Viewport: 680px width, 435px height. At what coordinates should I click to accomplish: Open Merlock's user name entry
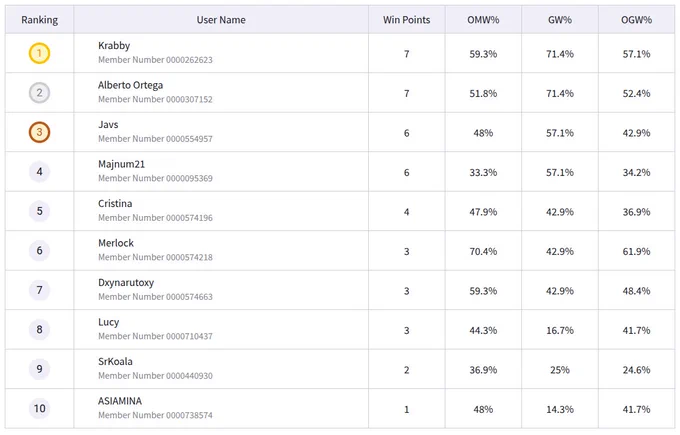pos(116,243)
